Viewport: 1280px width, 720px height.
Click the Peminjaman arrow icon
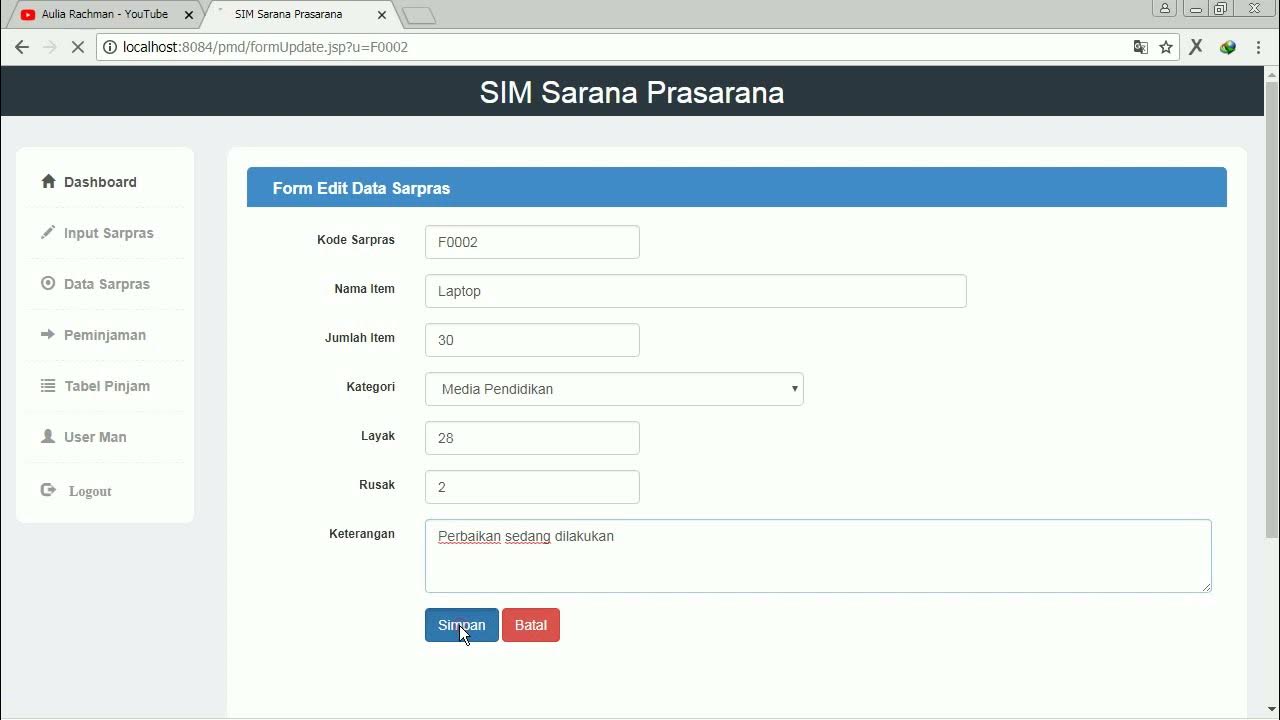(x=48, y=335)
